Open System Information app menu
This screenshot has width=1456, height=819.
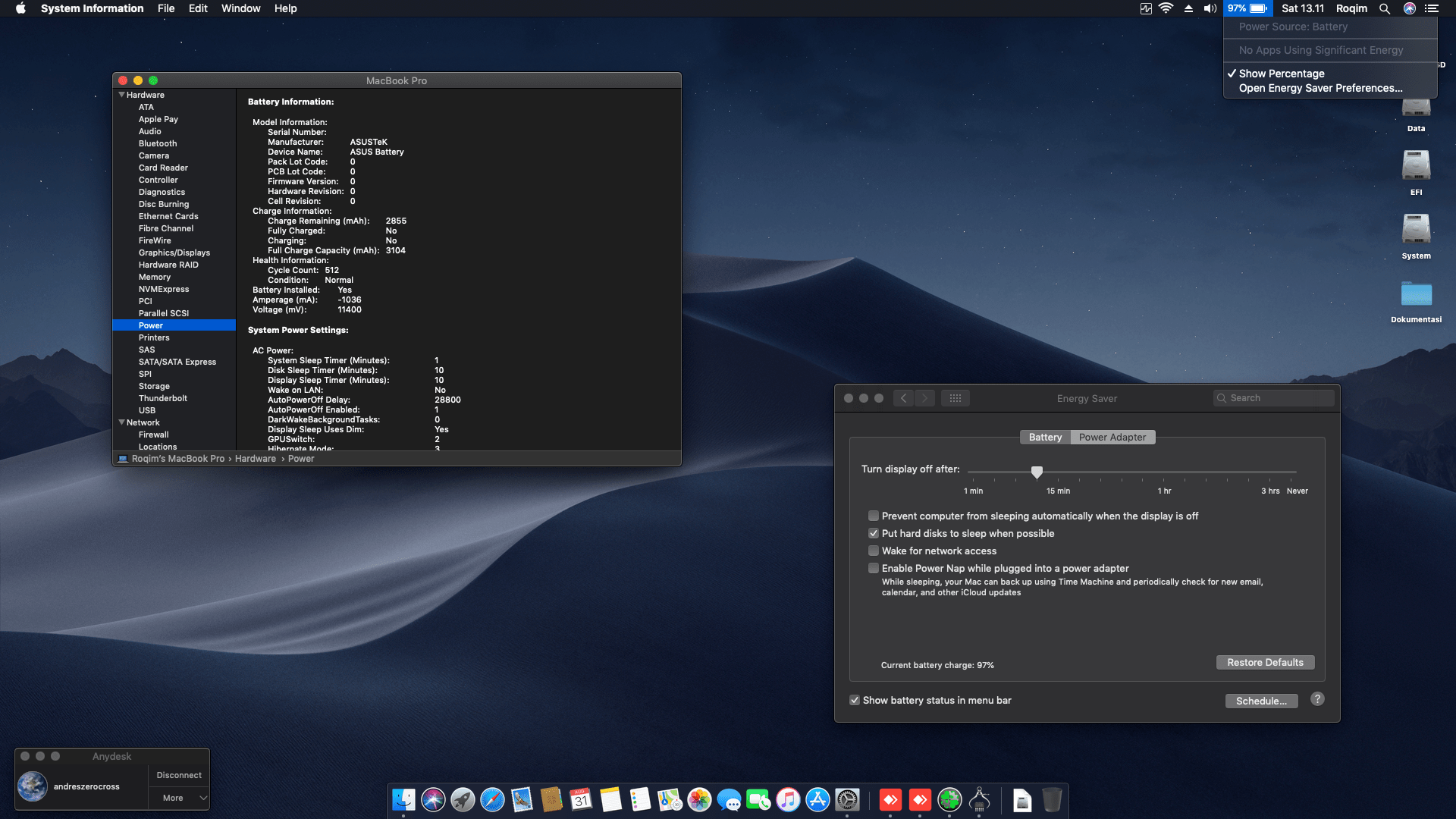pos(92,8)
